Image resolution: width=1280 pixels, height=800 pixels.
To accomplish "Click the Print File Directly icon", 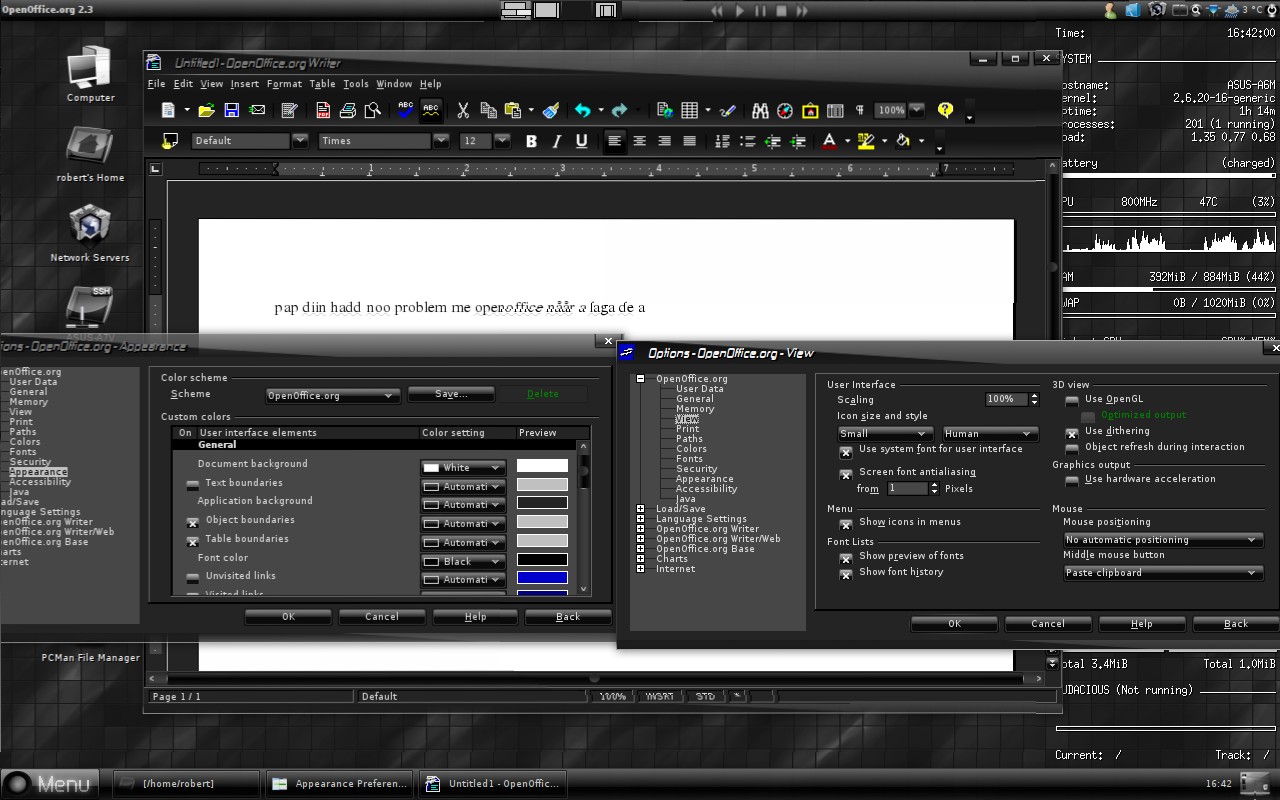I will tap(348, 110).
